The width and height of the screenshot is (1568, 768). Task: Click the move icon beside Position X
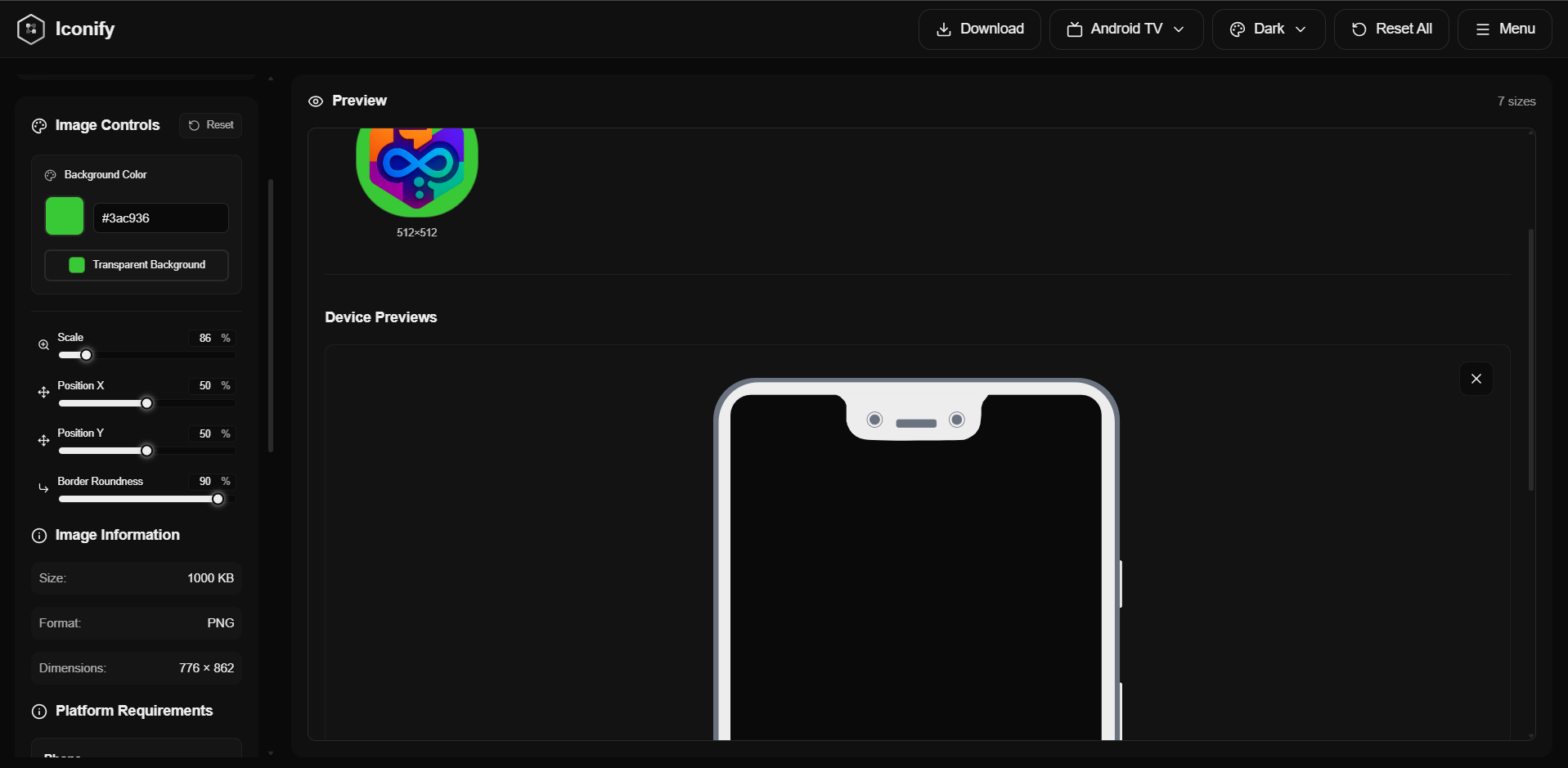(x=43, y=393)
